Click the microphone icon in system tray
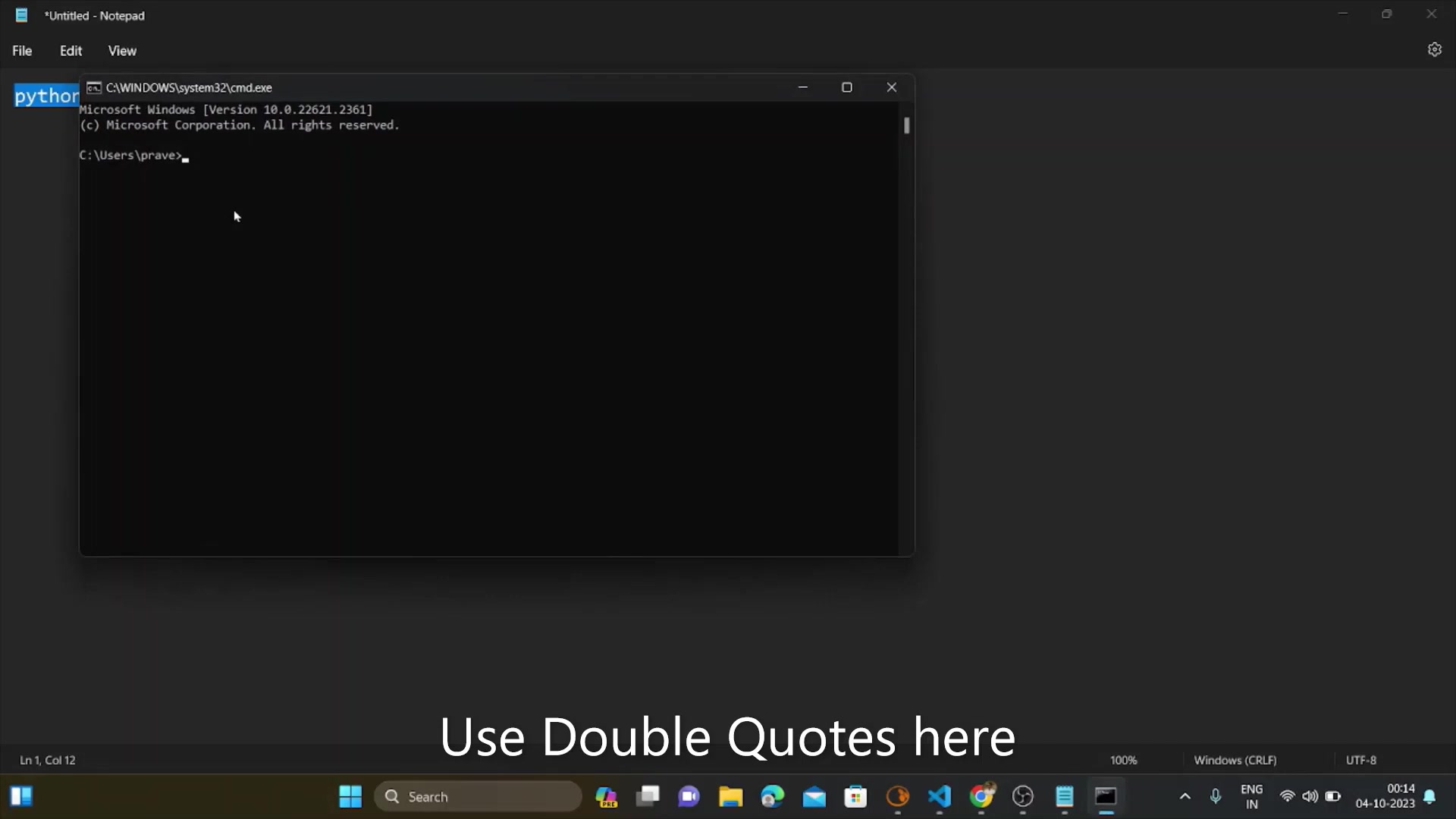Viewport: 1456px width, 819px height. coord(1216,796)
